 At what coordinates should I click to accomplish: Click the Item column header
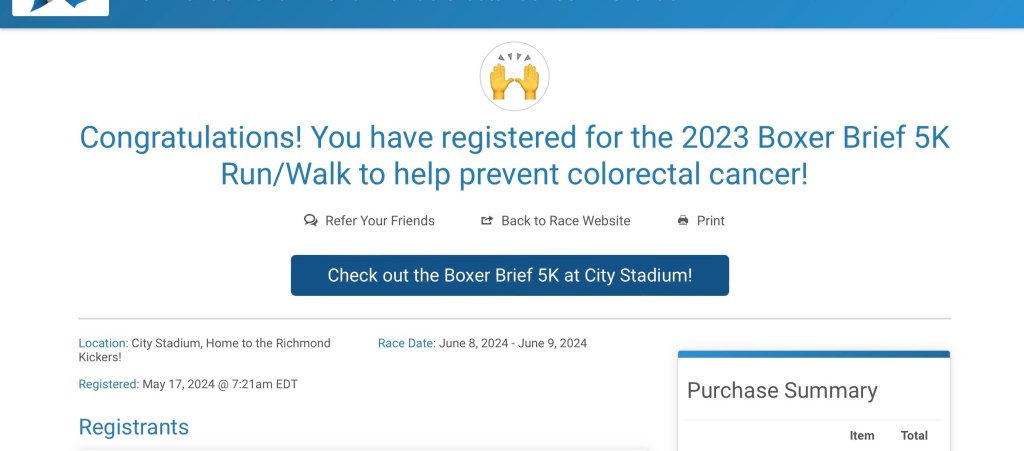[861, 435]
